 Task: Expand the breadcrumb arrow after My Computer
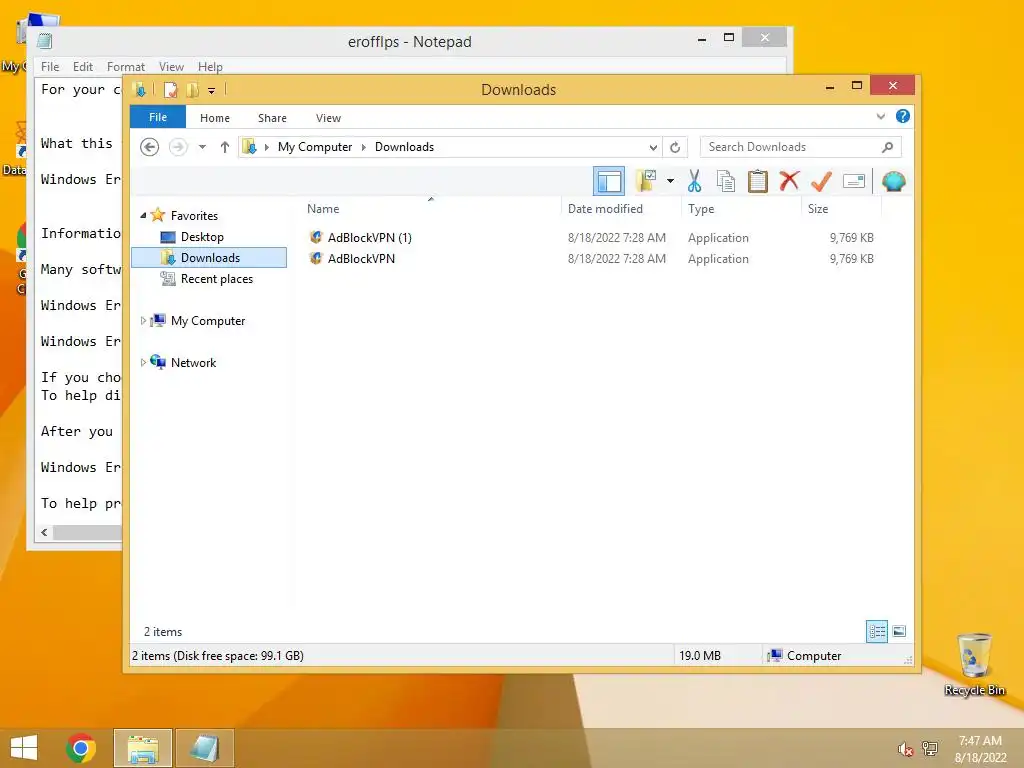364,147
